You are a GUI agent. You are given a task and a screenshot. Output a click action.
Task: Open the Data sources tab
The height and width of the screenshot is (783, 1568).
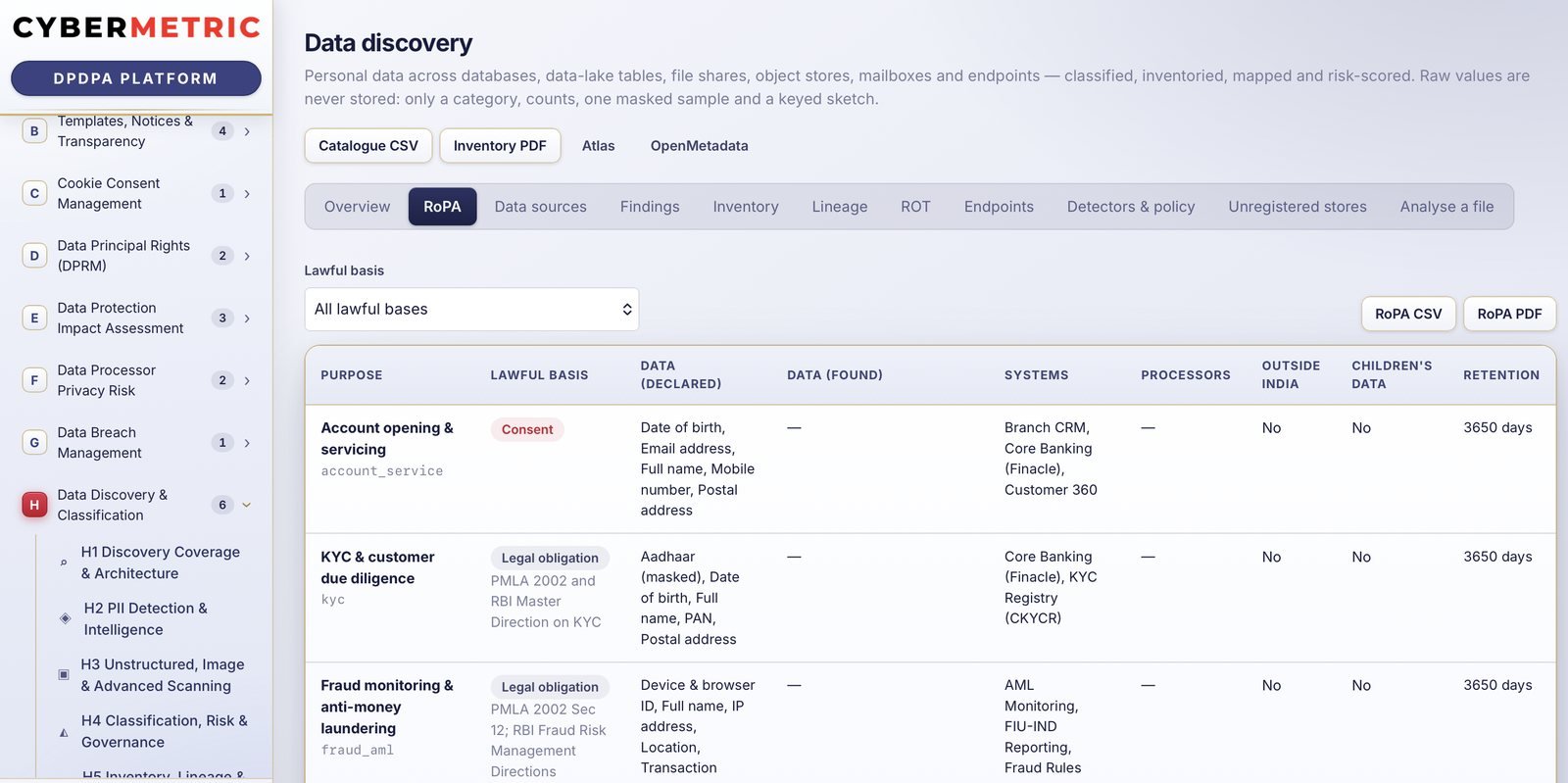[x=541, y=207]
